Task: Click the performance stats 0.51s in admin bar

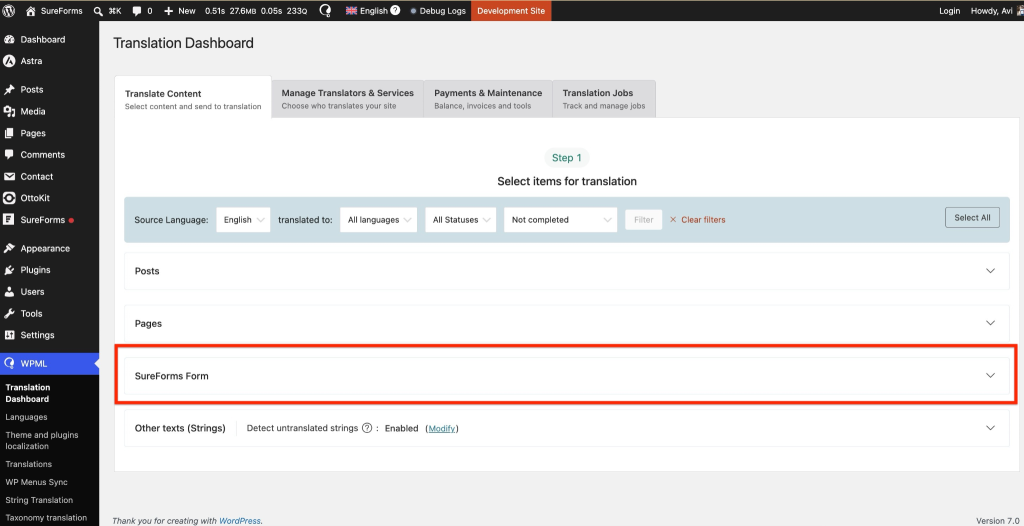Action: (x=214, y=11)
